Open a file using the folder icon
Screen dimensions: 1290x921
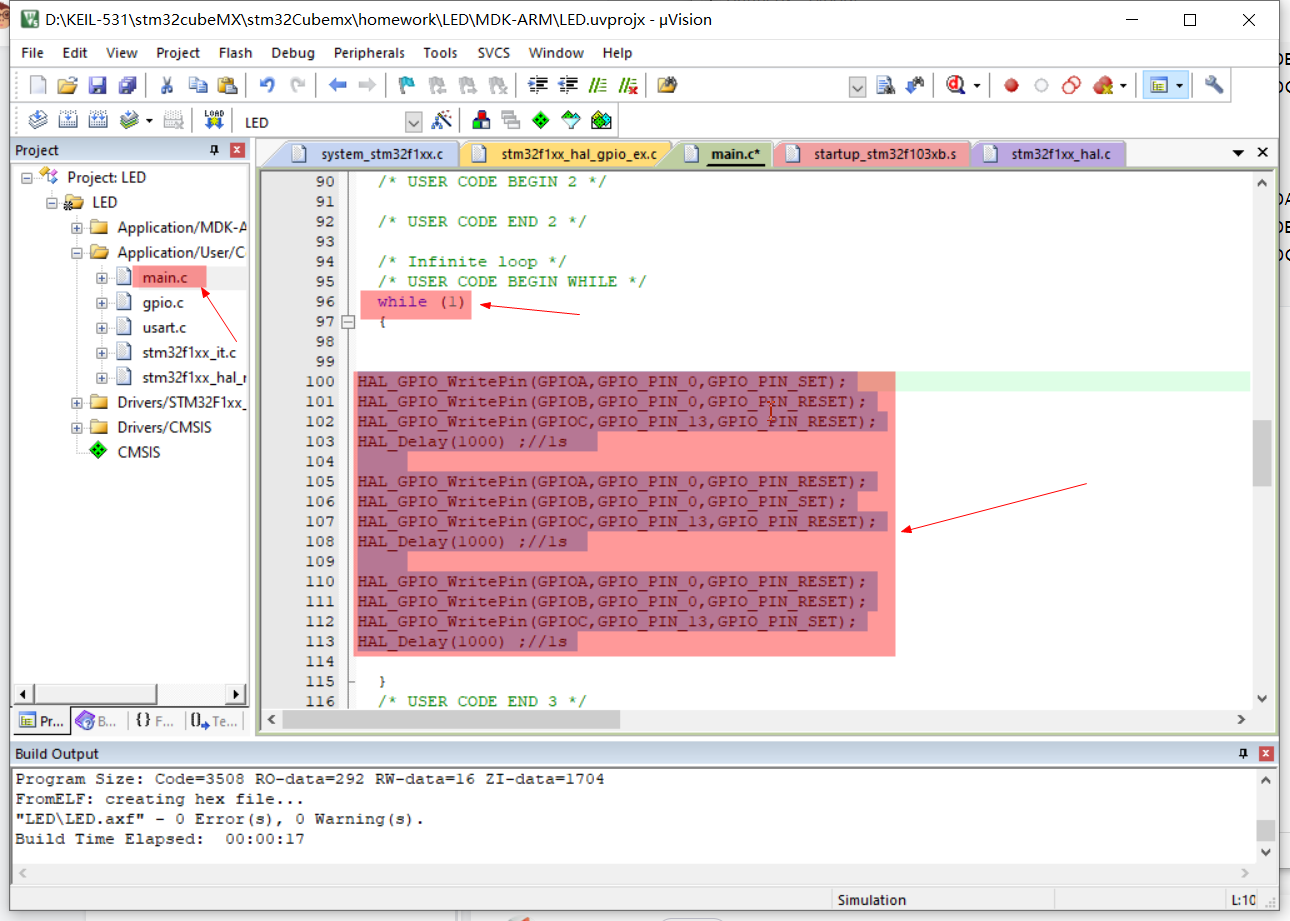[x=67, y=85]
